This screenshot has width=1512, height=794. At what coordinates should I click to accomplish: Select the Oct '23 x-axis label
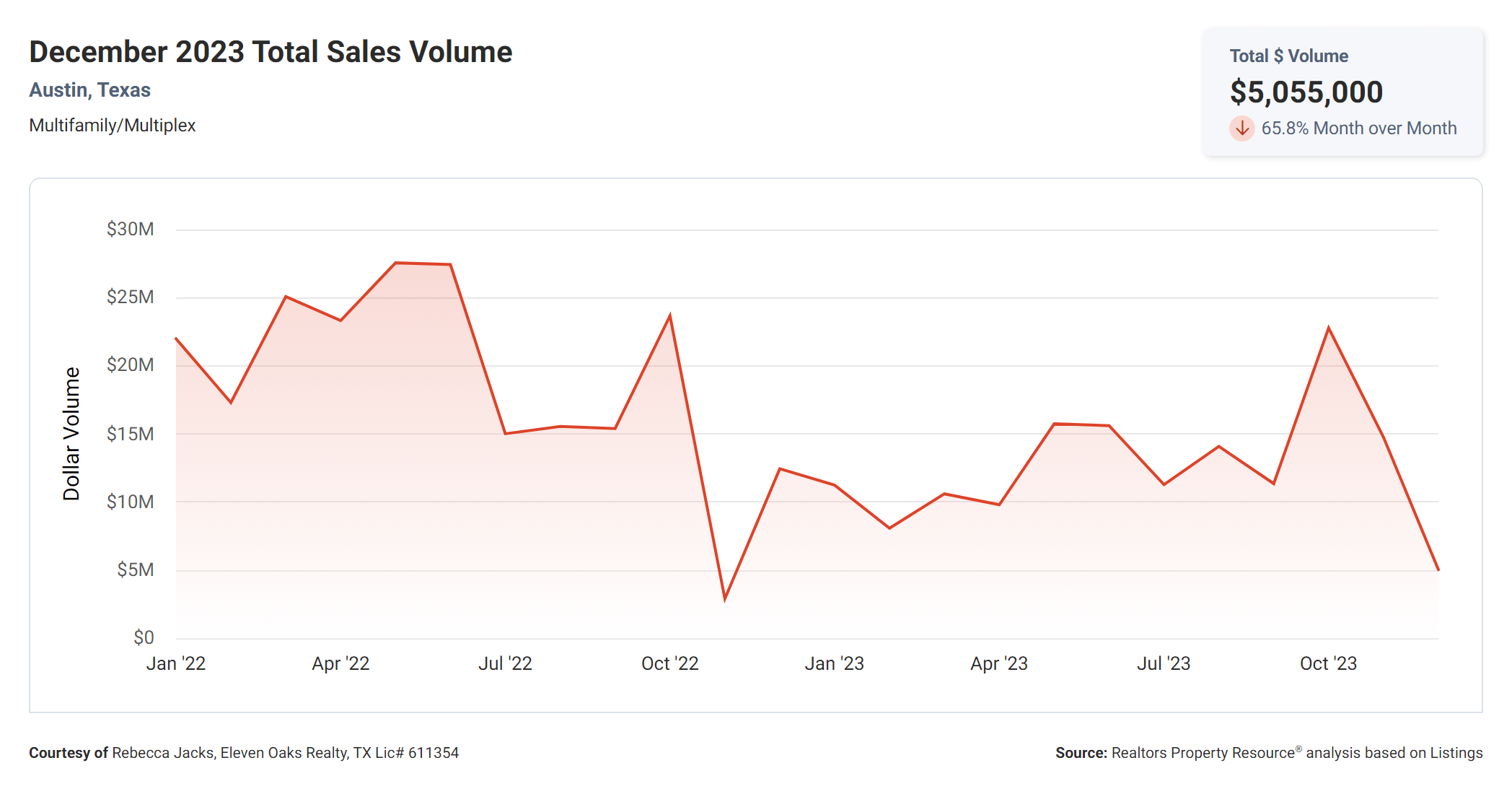tap(1328, 663)
